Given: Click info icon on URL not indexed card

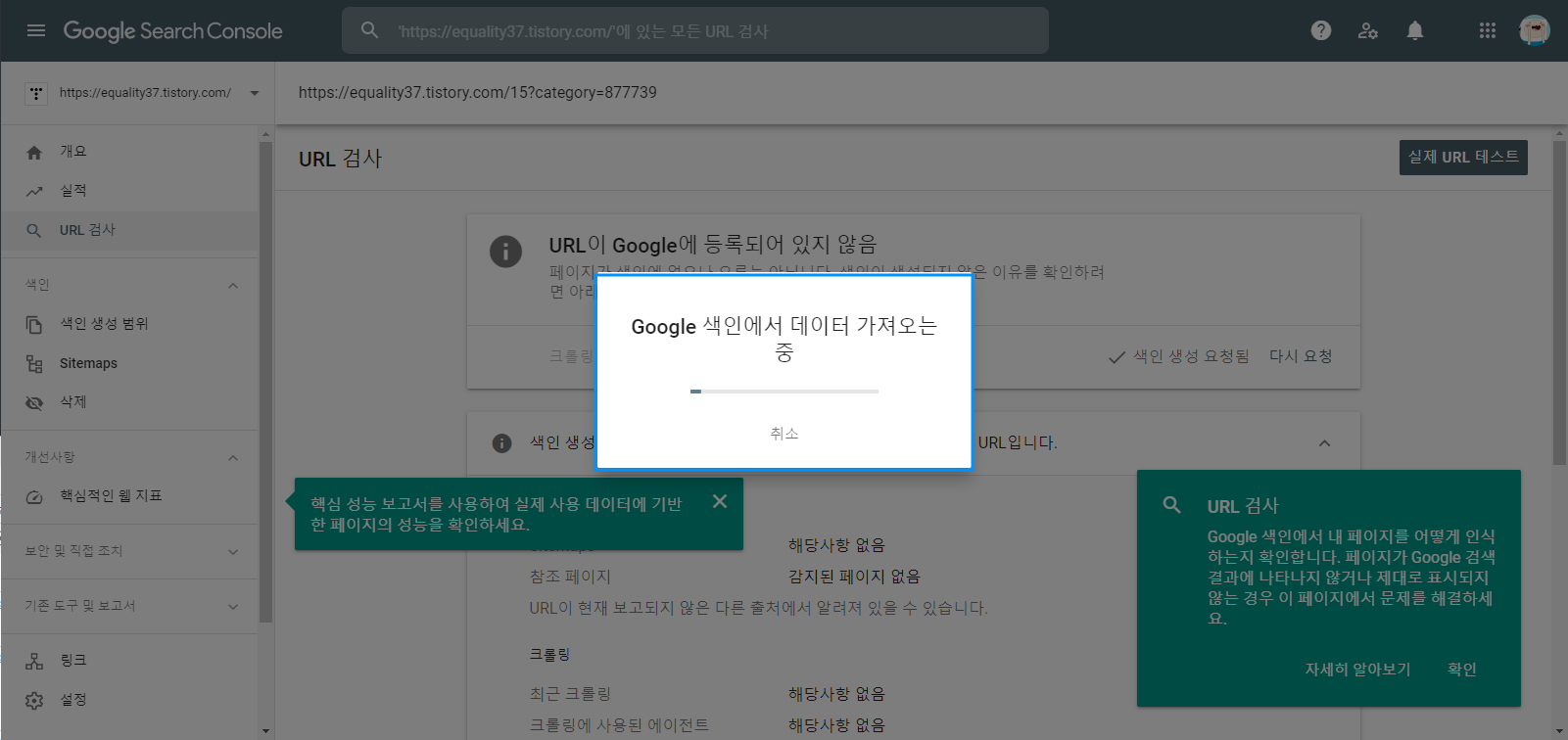Looking at the screenshot, I should [505, 252].
